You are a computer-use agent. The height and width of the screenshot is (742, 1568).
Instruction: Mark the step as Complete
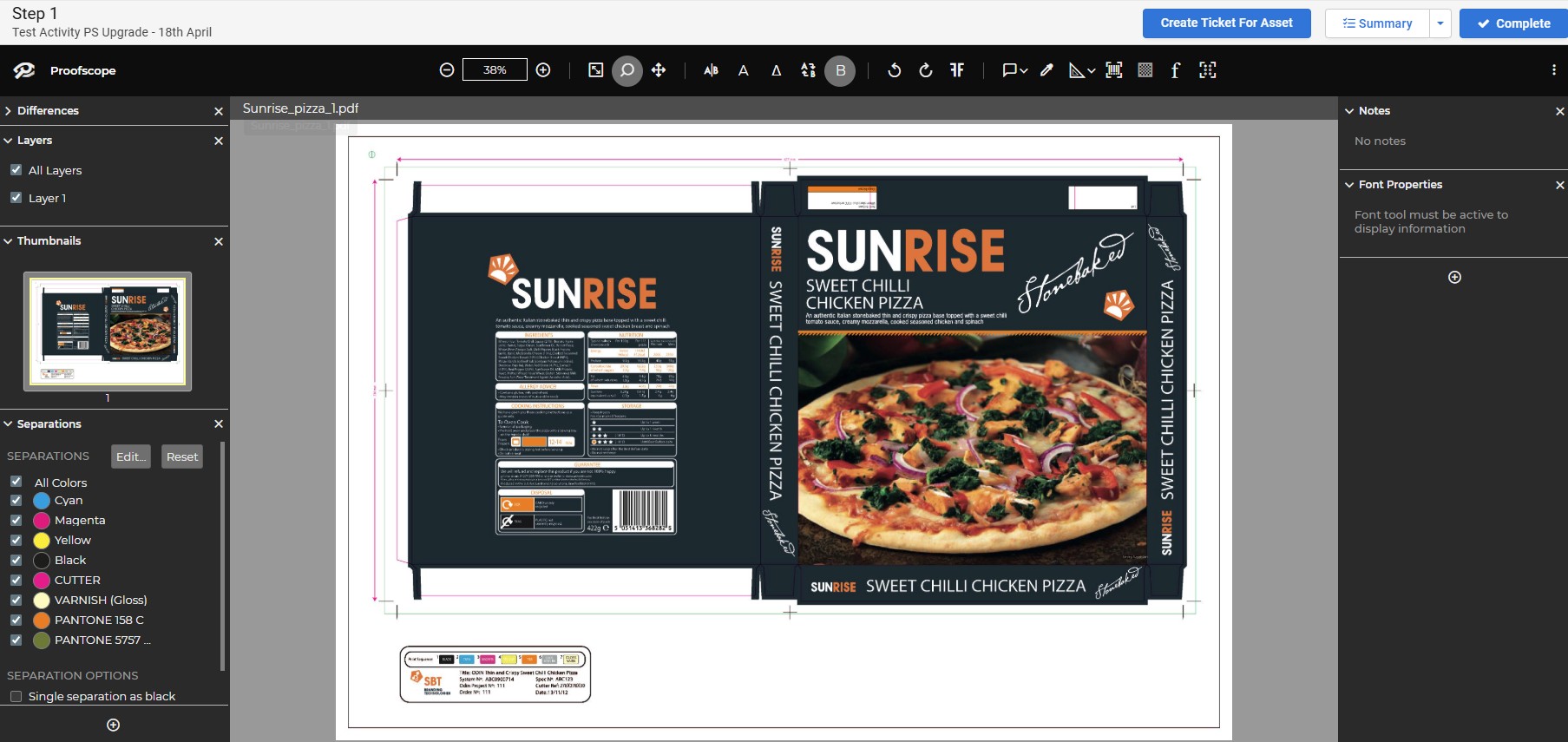click(x=1513, y=23)
